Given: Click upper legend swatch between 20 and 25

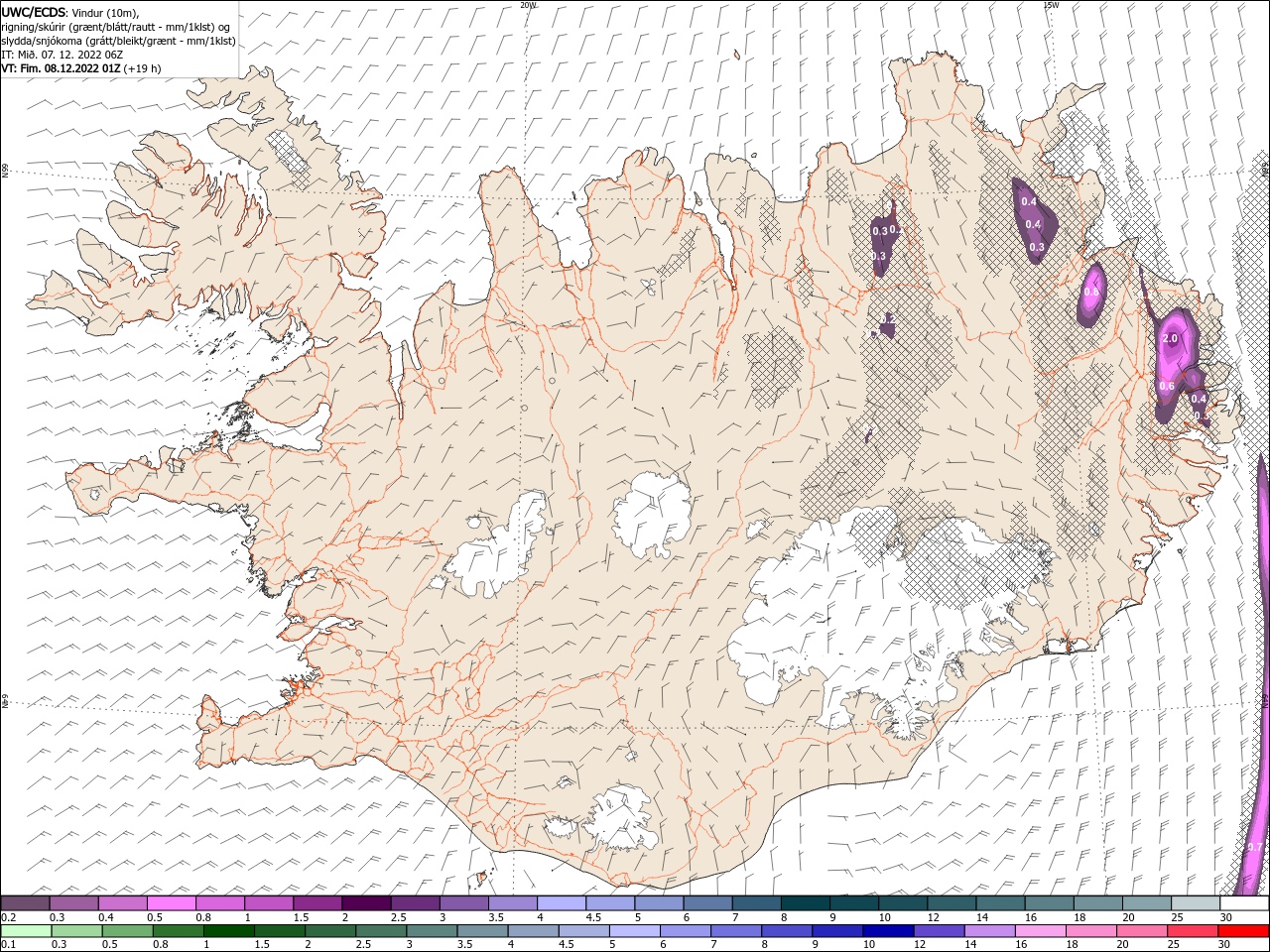Looking at the screenshot, I should coord(1146,903).
